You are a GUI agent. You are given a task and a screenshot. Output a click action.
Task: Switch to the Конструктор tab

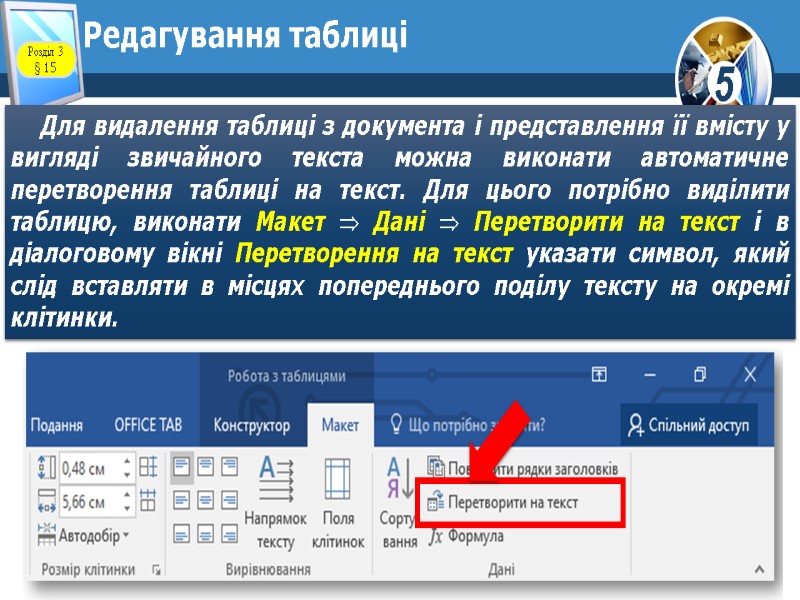coord(252,423)
